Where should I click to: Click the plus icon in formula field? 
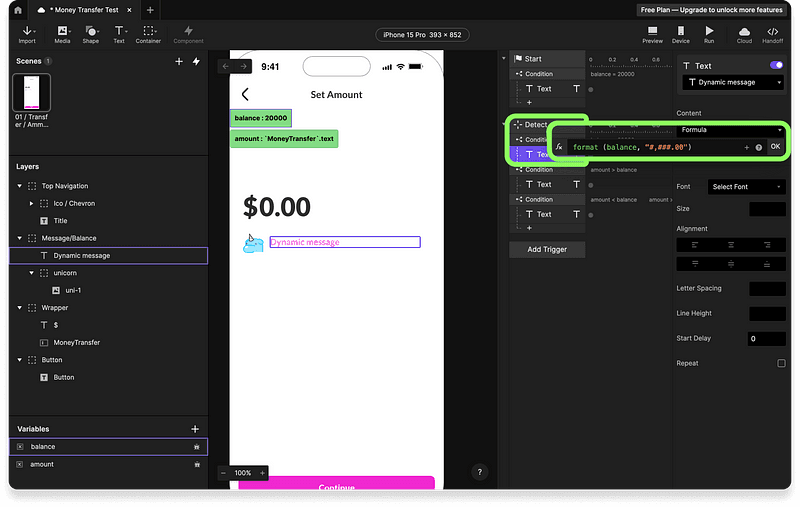pyautogui.click(x=746, y=147)
